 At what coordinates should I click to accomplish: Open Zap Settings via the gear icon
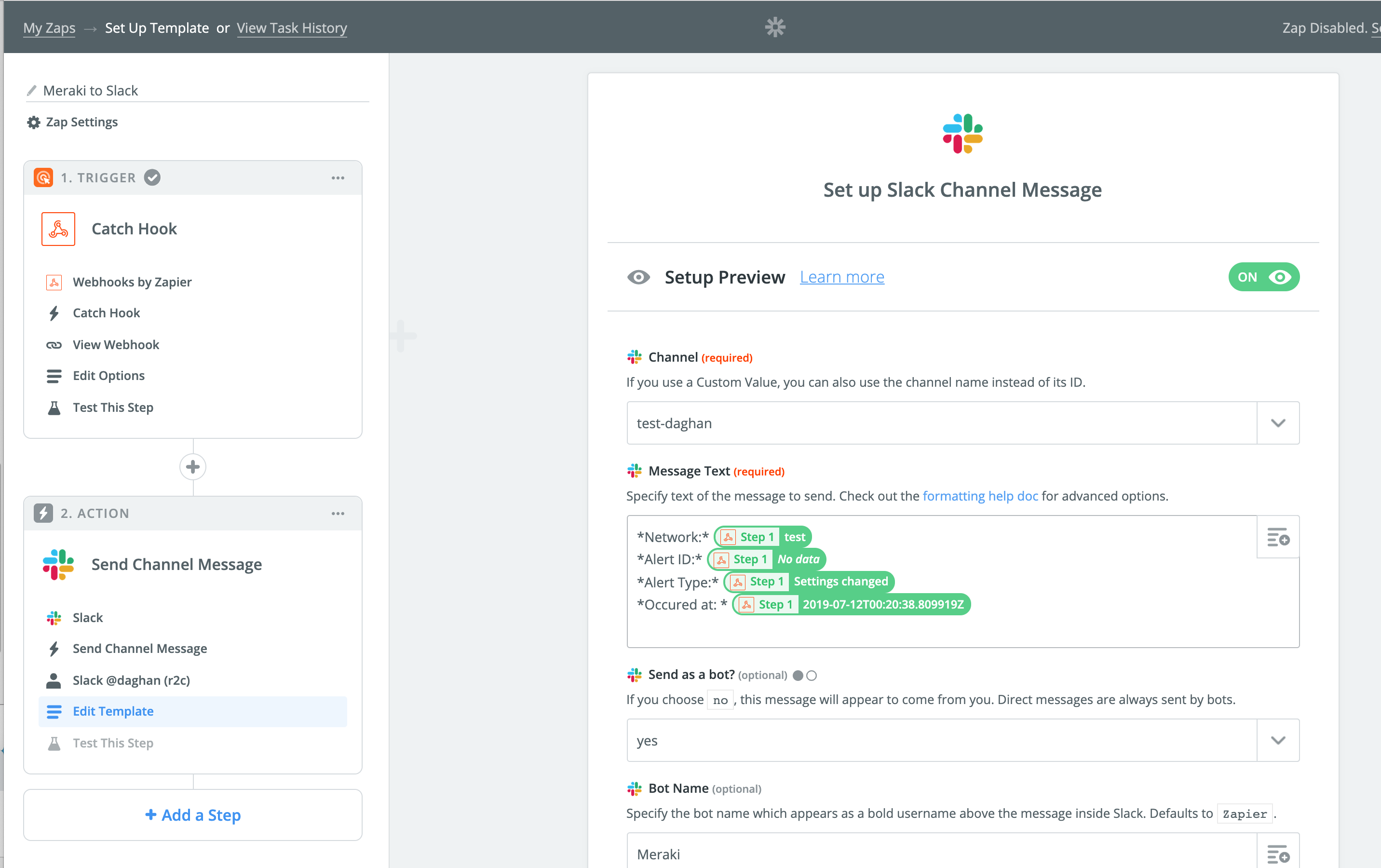coord(33,122)
